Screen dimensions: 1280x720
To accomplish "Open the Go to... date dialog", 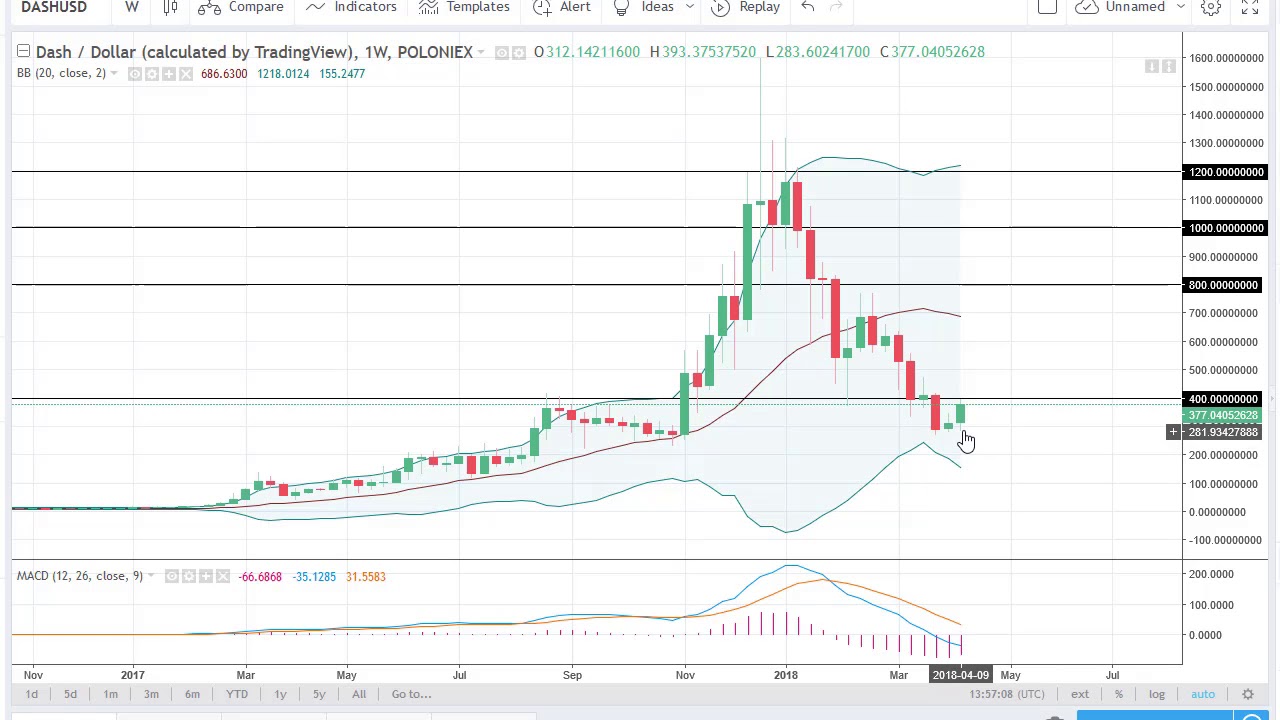I will point(411,694).
